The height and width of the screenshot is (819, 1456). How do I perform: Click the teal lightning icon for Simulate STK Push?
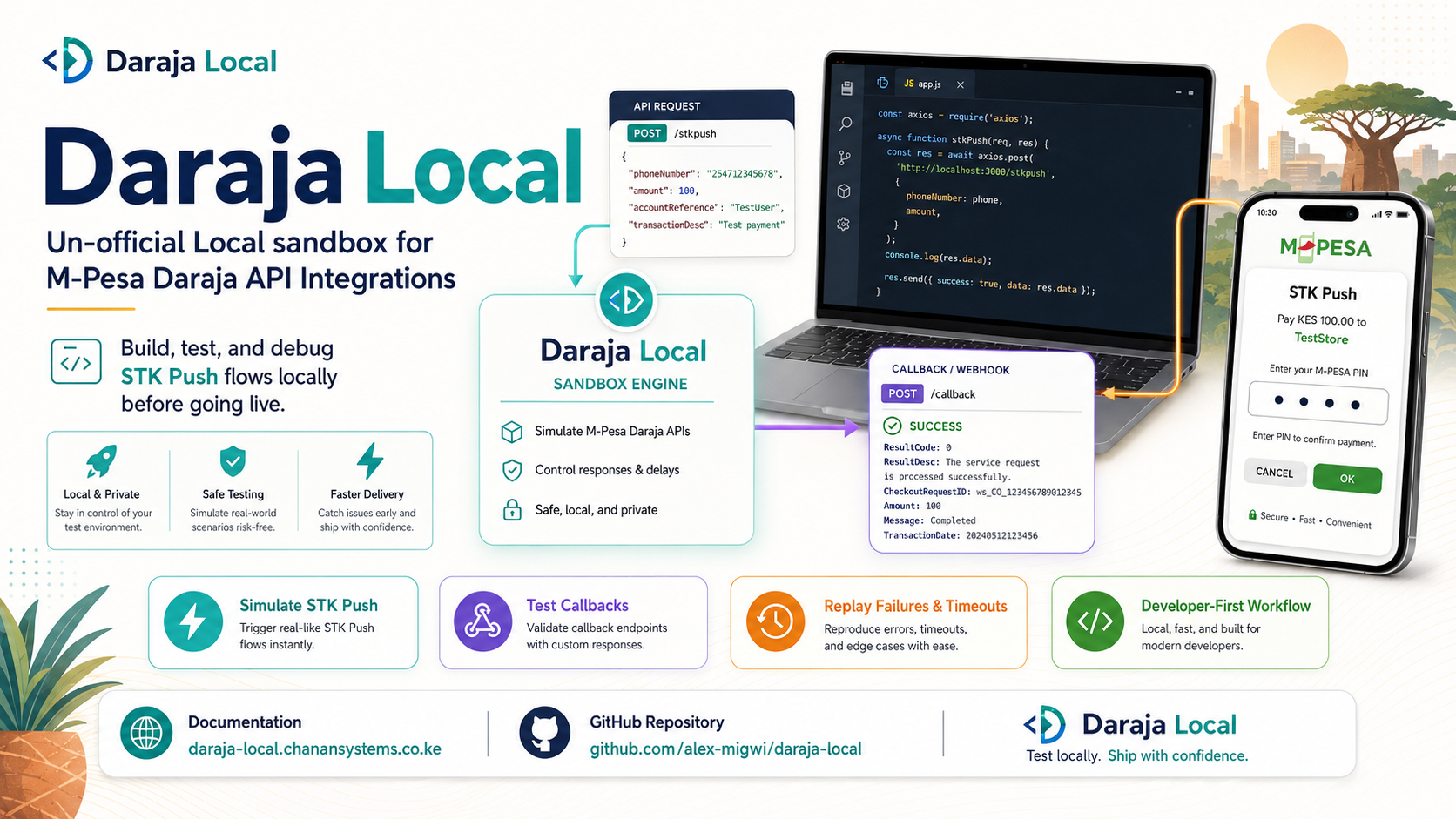pyautogui.click(x=193, y=621)
